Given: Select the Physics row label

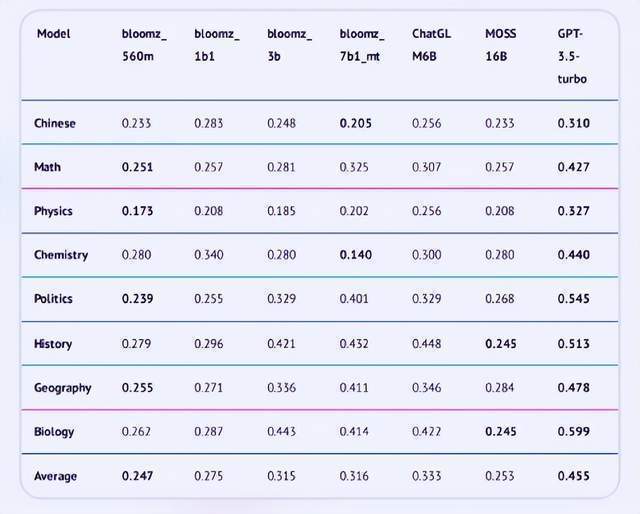Looking at the screenshot, I should [53, 211].
